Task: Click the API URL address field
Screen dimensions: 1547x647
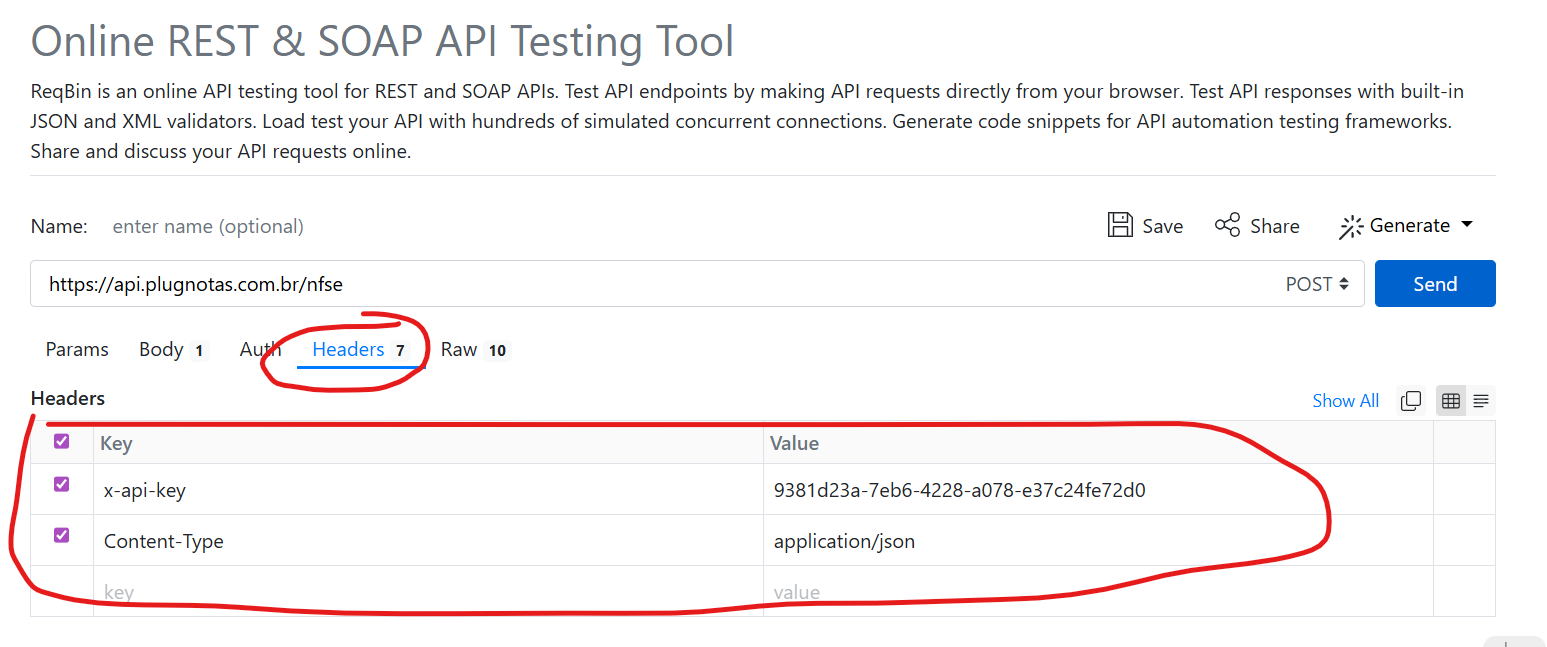Action: pyautogui.click(x=650, y=284)
